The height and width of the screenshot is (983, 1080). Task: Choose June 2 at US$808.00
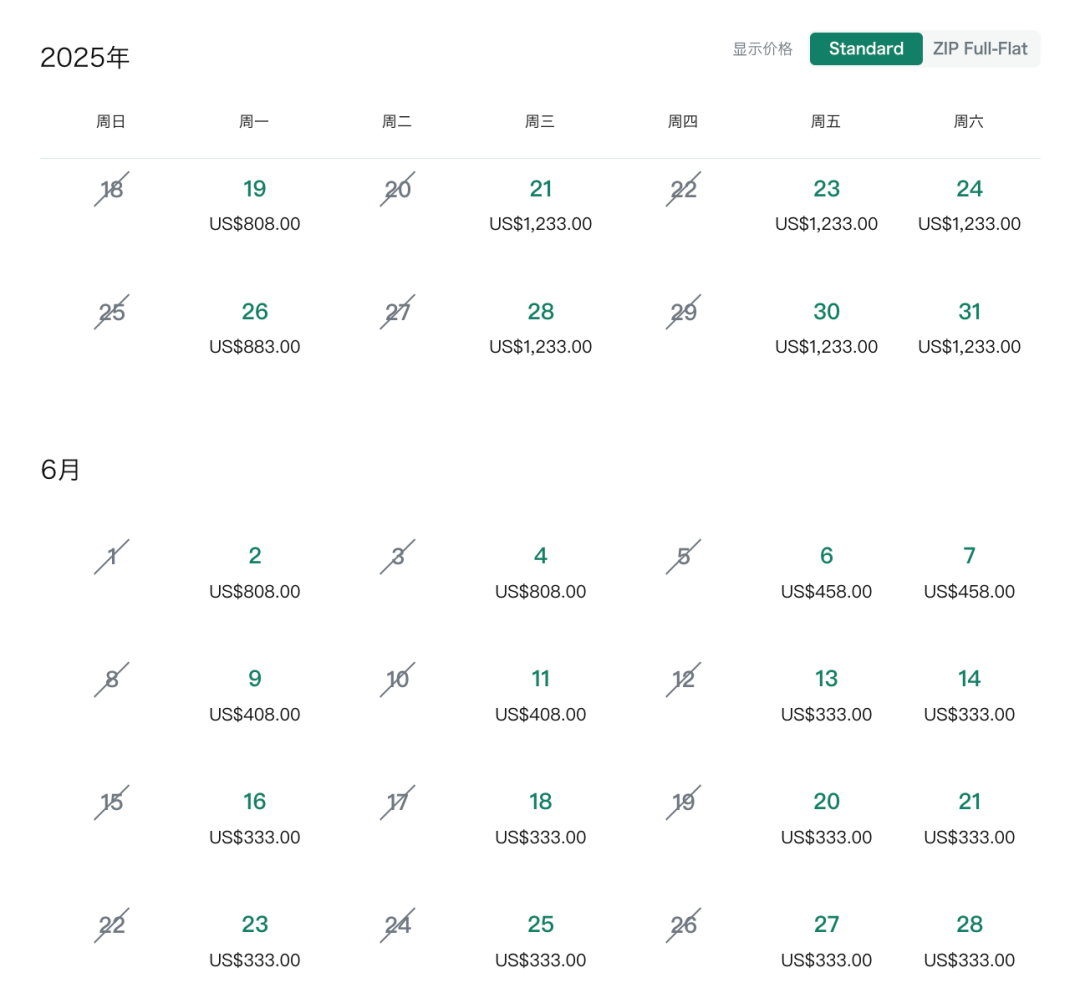click(255, 572)
